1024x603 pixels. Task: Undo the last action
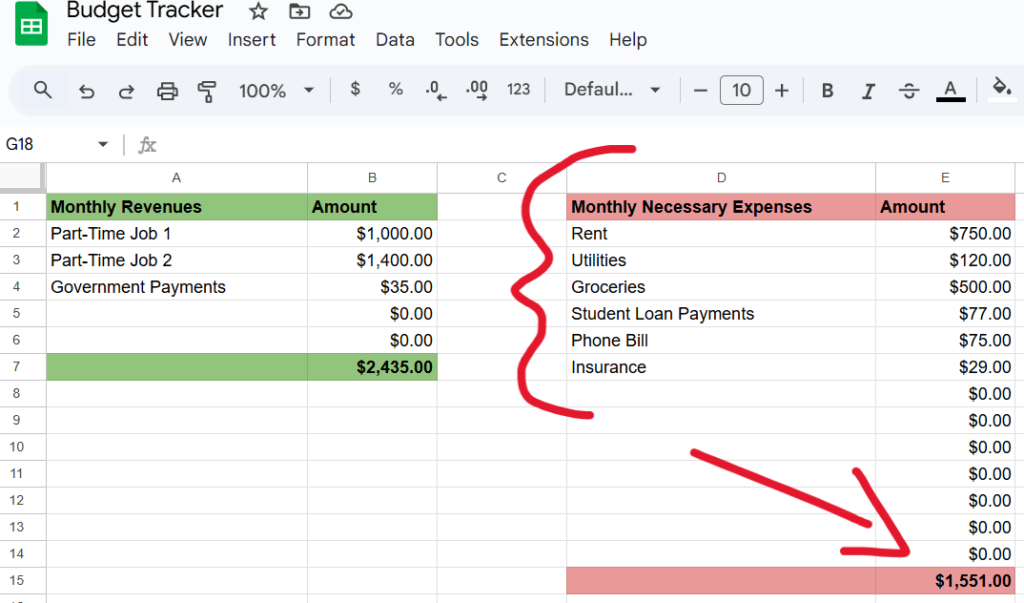(86, 90)
